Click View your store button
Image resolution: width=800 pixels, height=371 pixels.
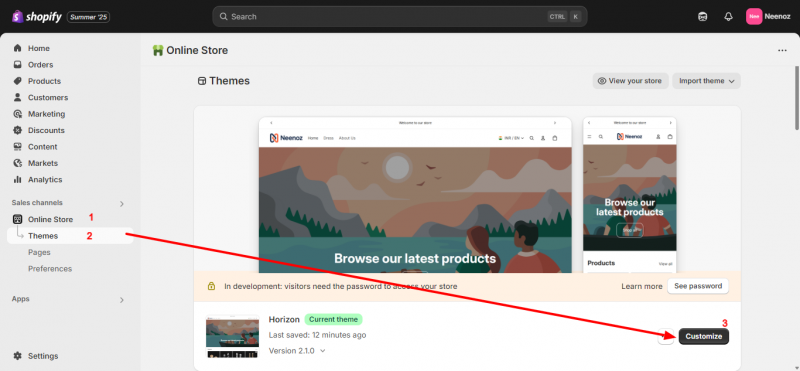630,81
